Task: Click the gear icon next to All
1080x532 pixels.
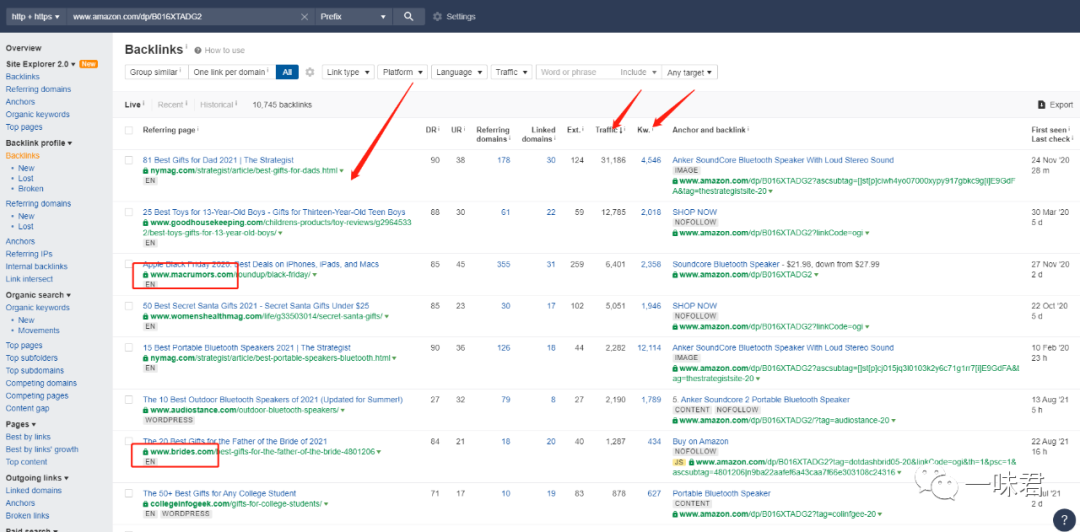Action: [310, 72]
